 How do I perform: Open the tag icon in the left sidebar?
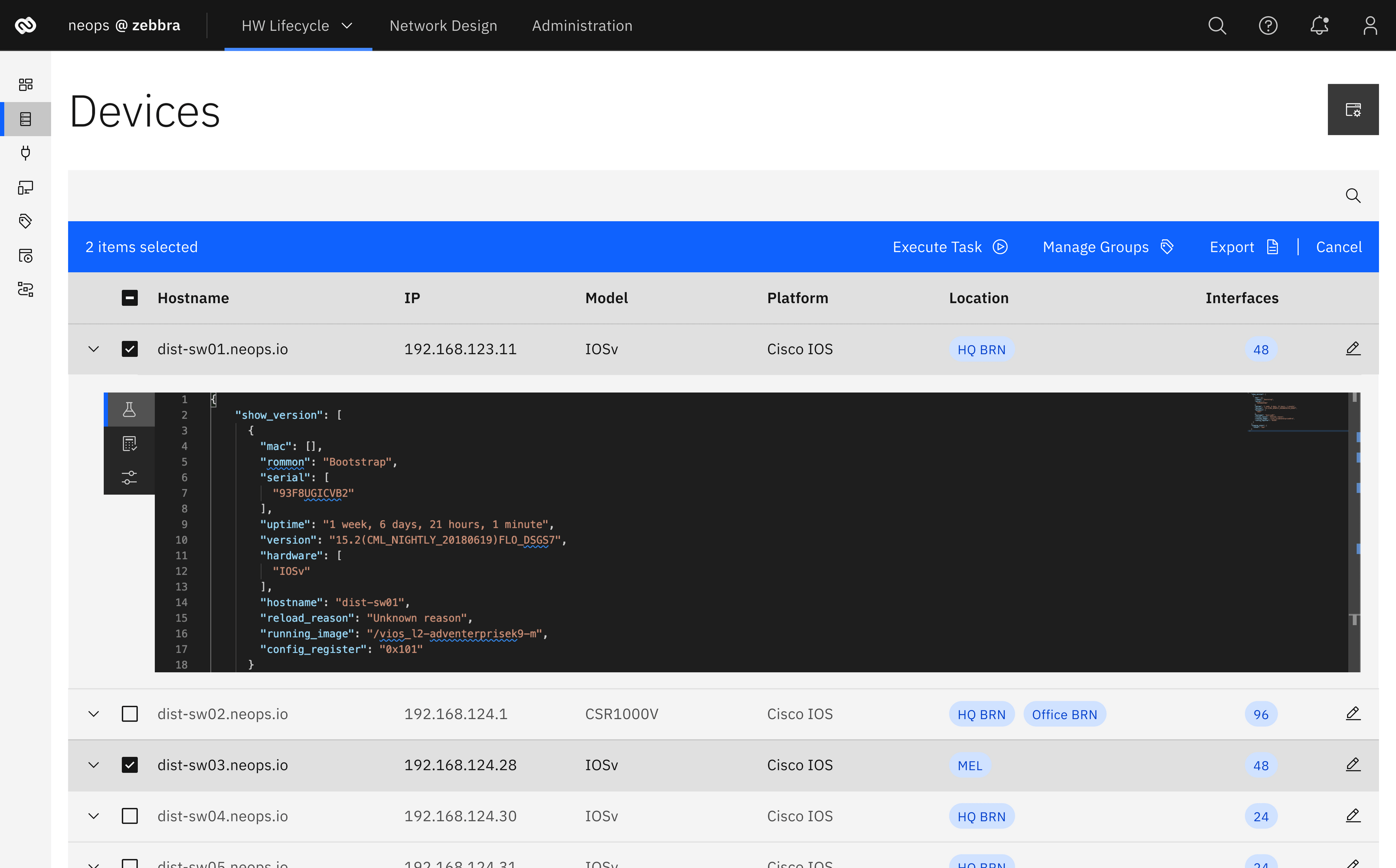point(25,221)
